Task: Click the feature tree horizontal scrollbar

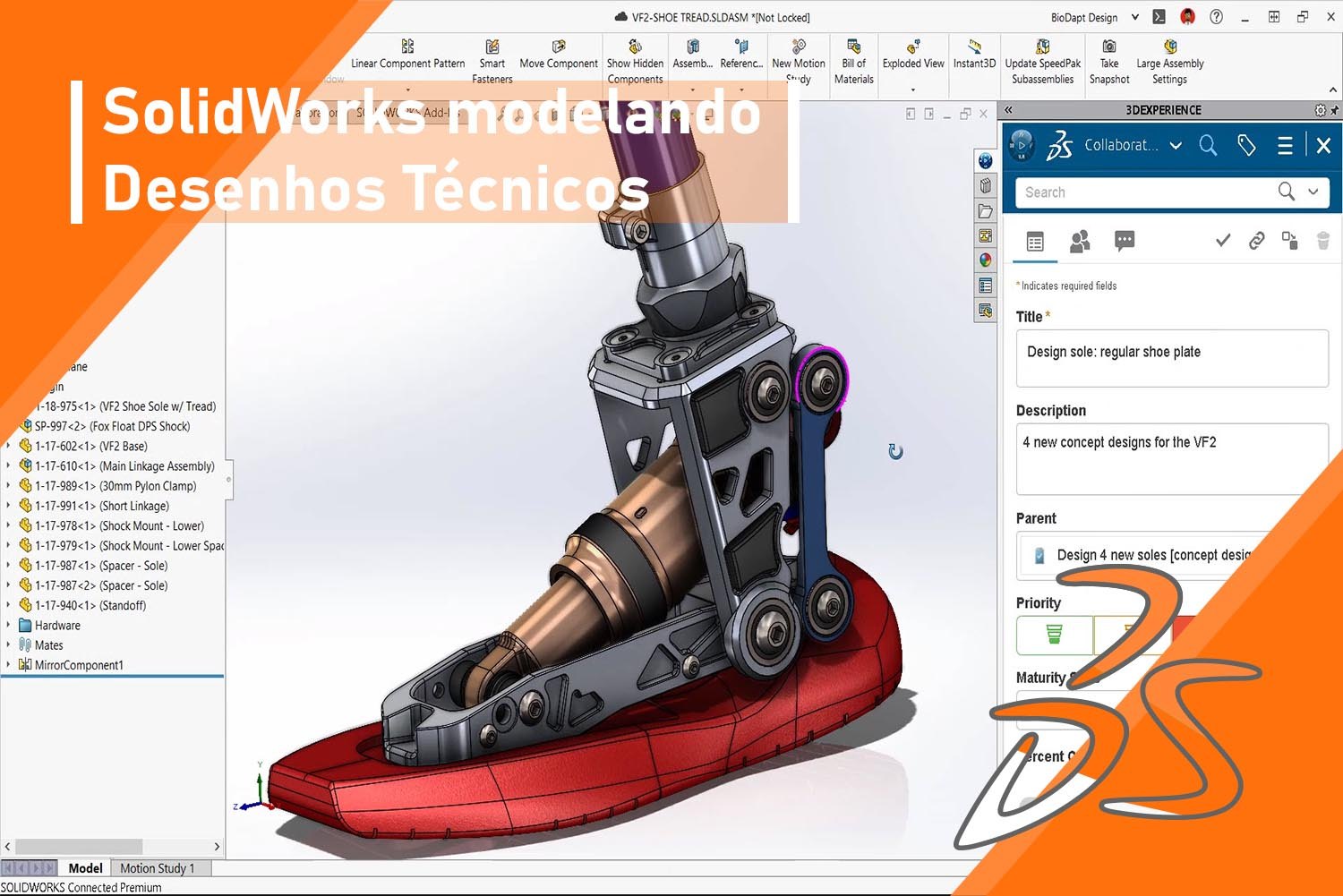Action: pos(79,847)
